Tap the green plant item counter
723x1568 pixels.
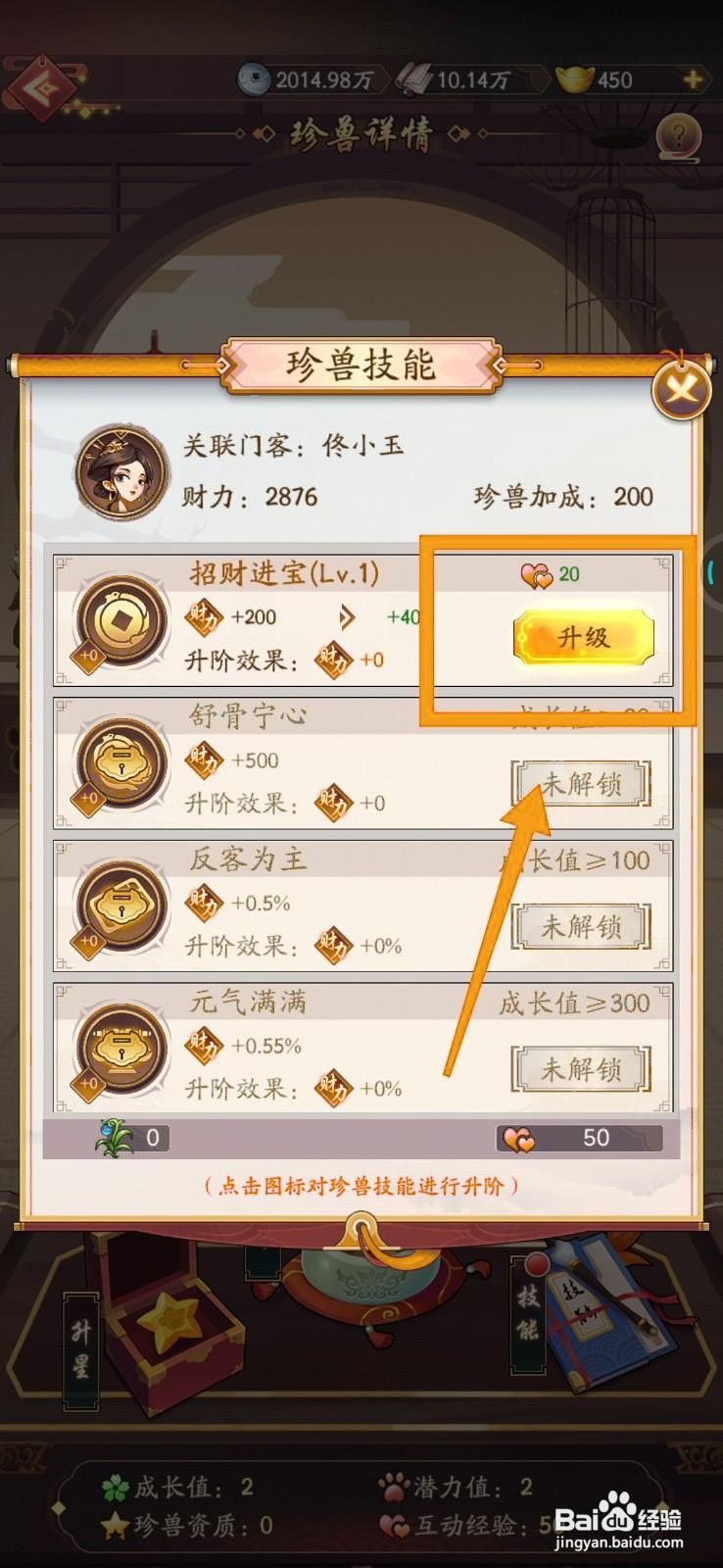131,1138
